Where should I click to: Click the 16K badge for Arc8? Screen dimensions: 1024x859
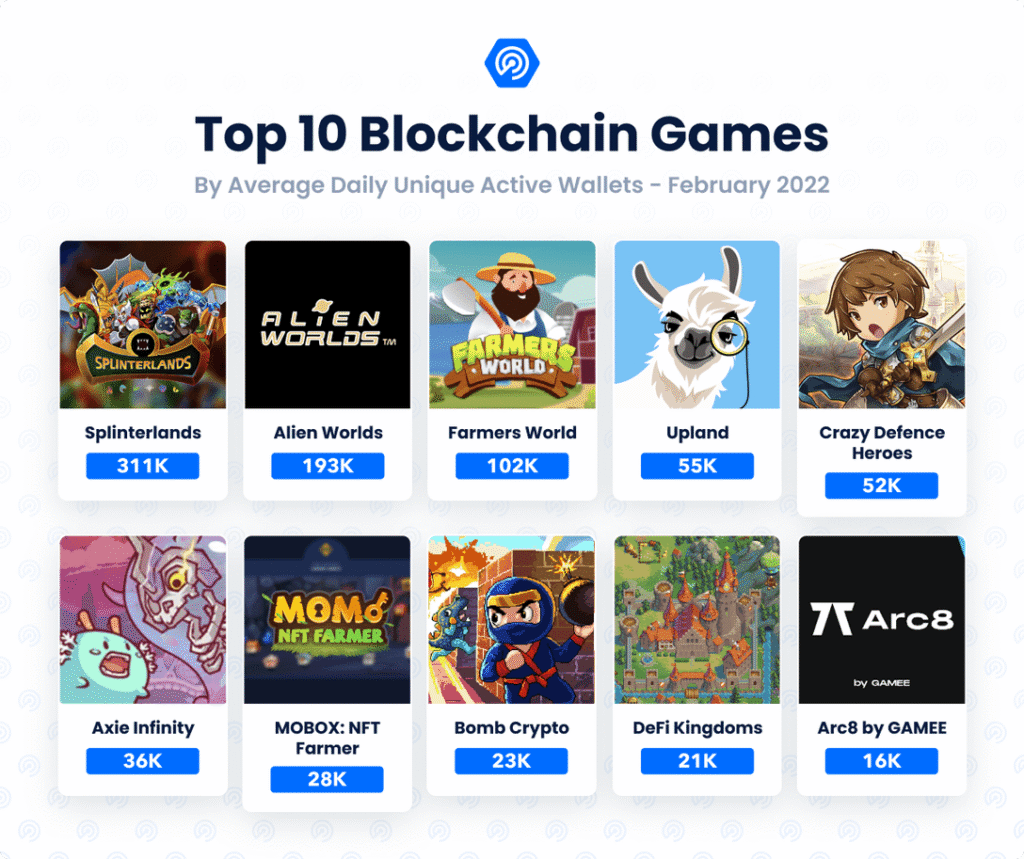[881, 761]
